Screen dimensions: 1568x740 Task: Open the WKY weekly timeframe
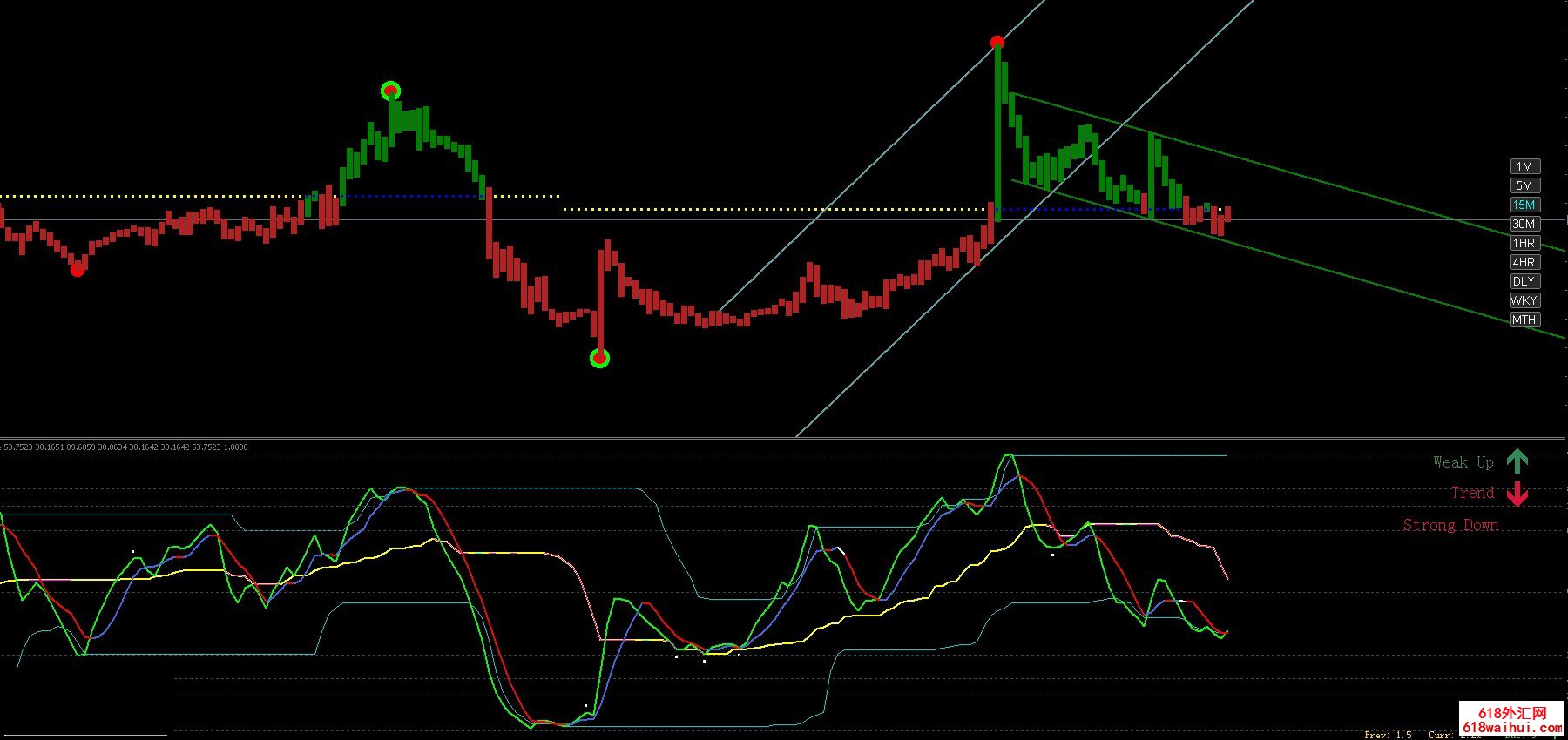[1524, 300]
